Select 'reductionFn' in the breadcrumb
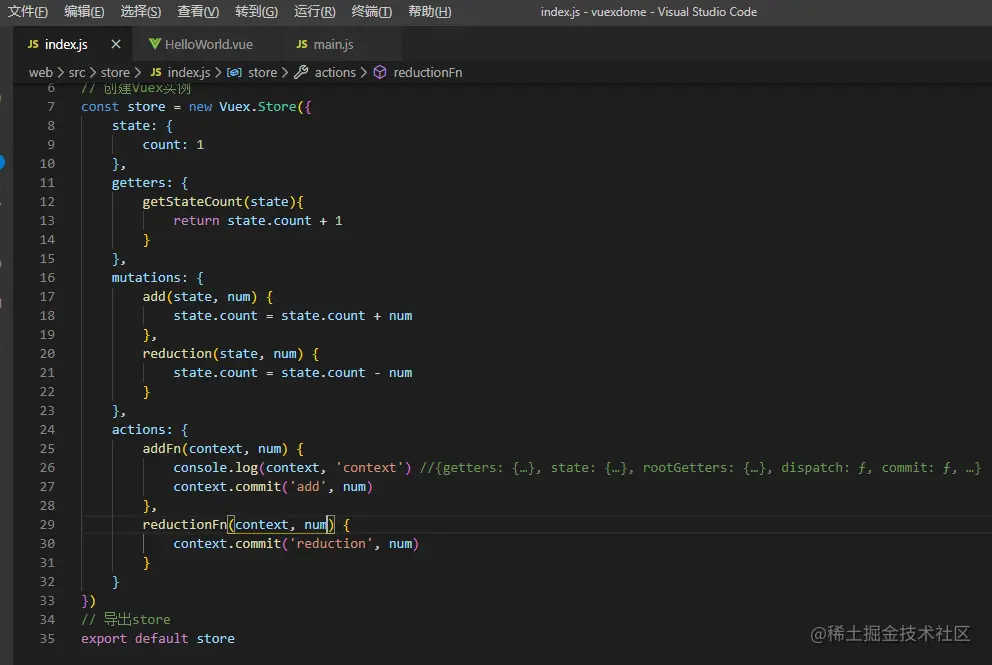Image resolution: width=992 pixels, height=665 pixels. click(x=428, y=73)
